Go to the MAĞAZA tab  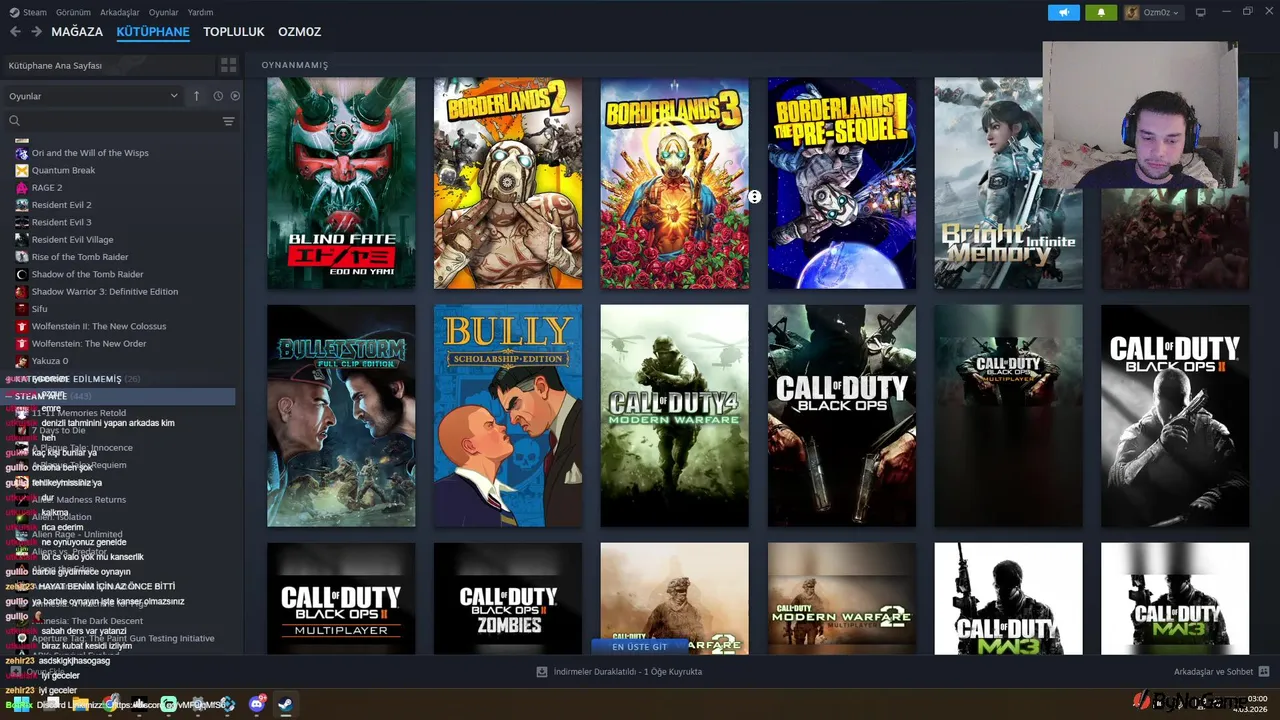77,32
